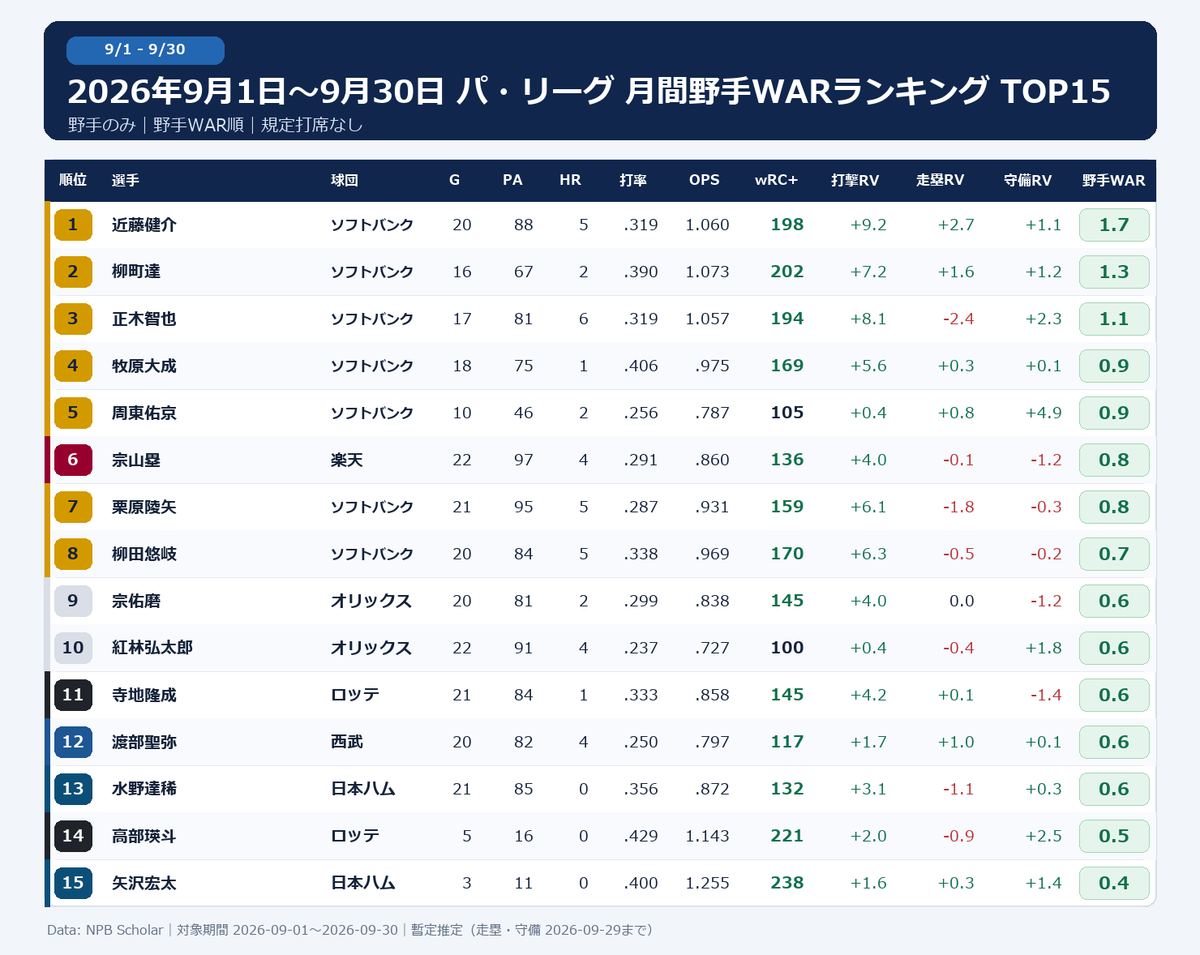The width and height of the screenshot is (1200, 955).
Task: Click the 楽天 team cell
Action: click(x=347, y=460)
